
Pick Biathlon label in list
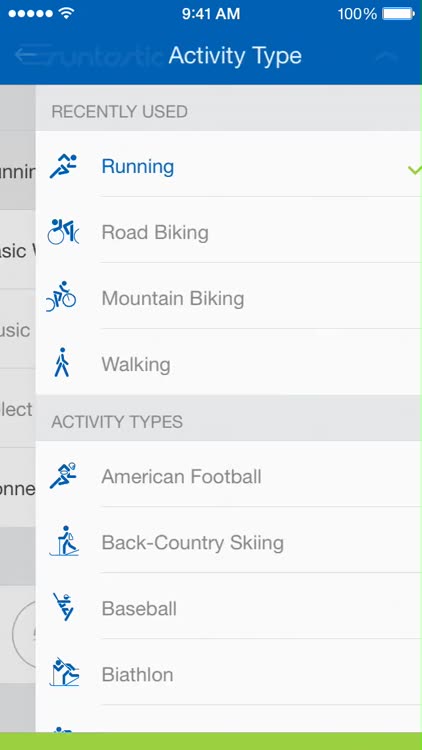tap(137, 675)
